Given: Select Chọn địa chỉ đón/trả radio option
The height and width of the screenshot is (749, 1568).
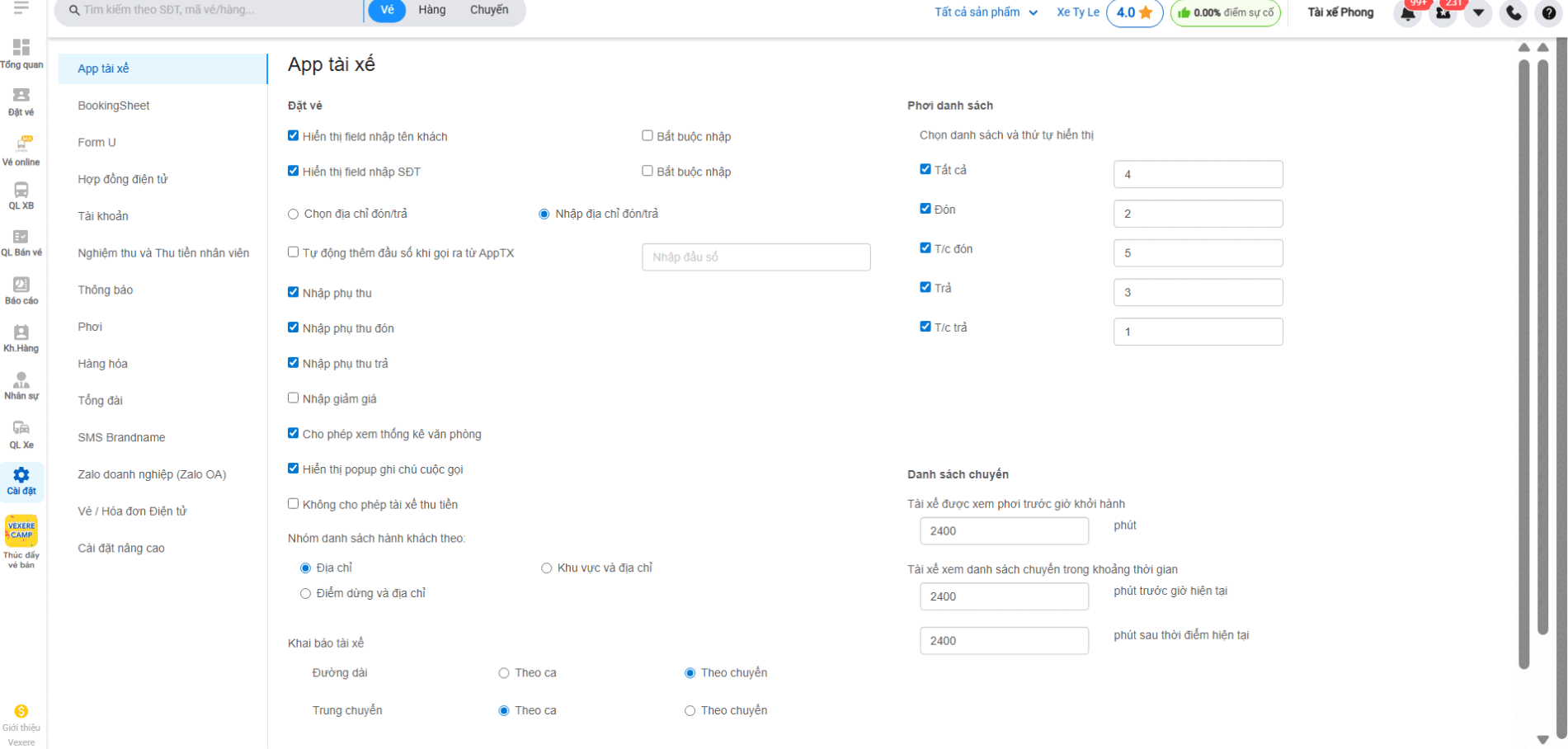Looking at the screenshot, I should tap(293, 214).
